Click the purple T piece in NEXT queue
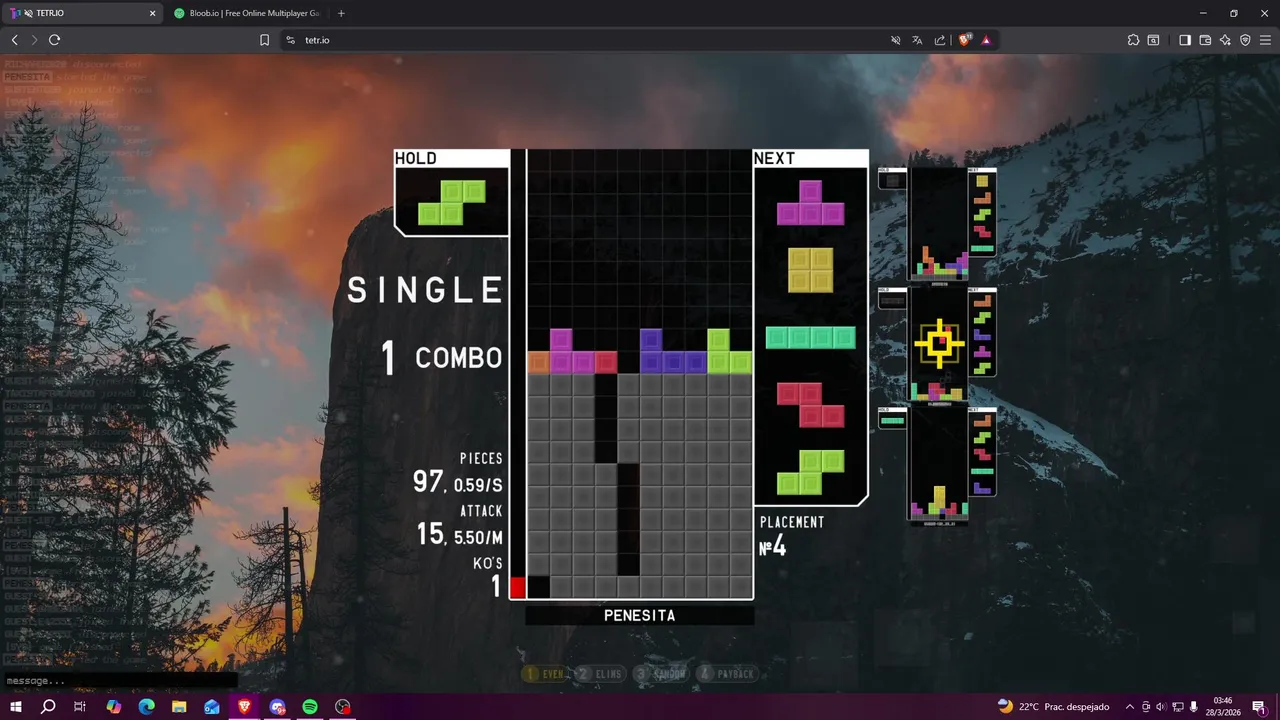Screen dimensions: 1280x720 811,202
